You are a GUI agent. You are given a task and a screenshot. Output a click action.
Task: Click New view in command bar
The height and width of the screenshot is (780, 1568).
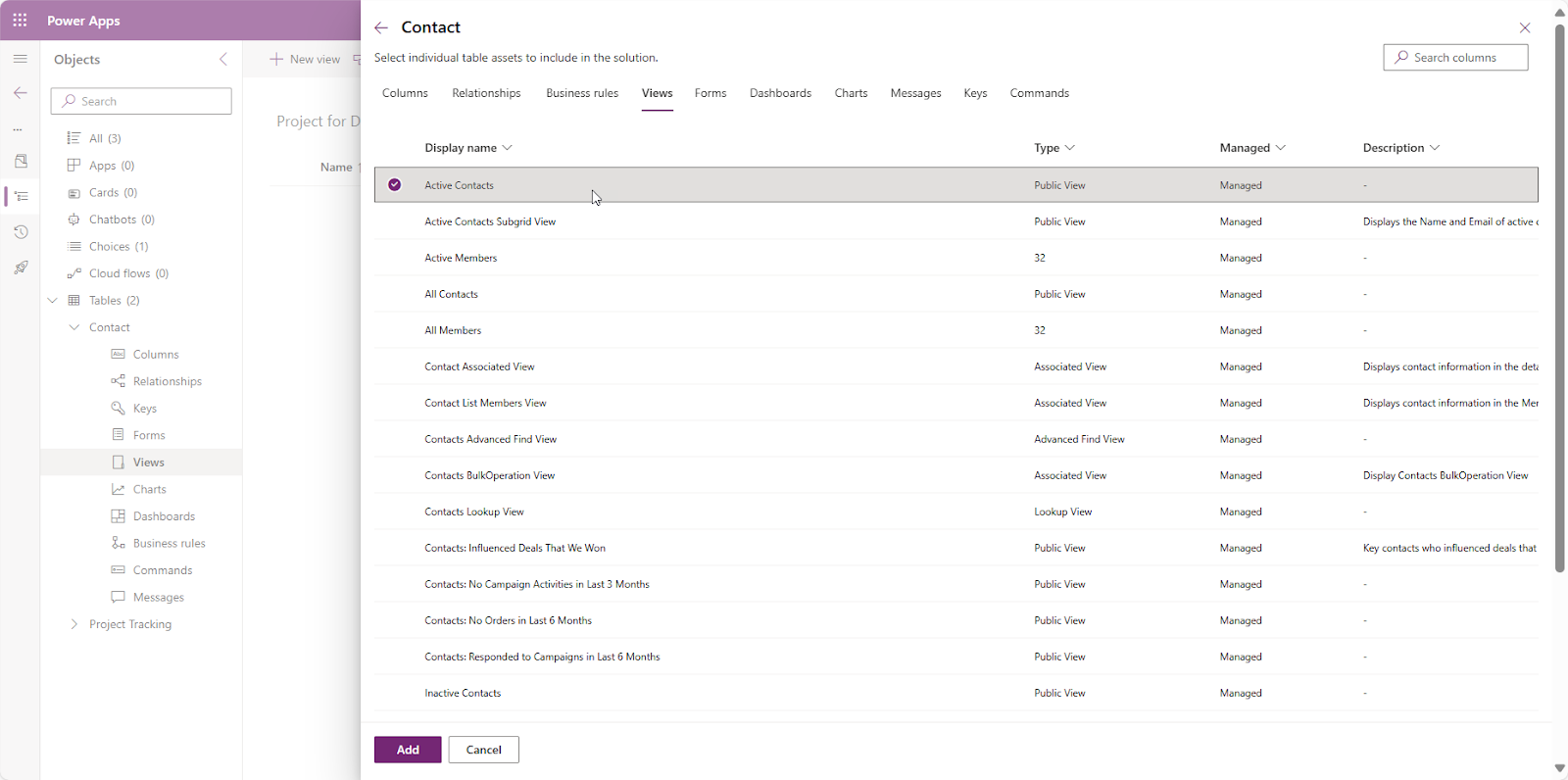point(305,59)
